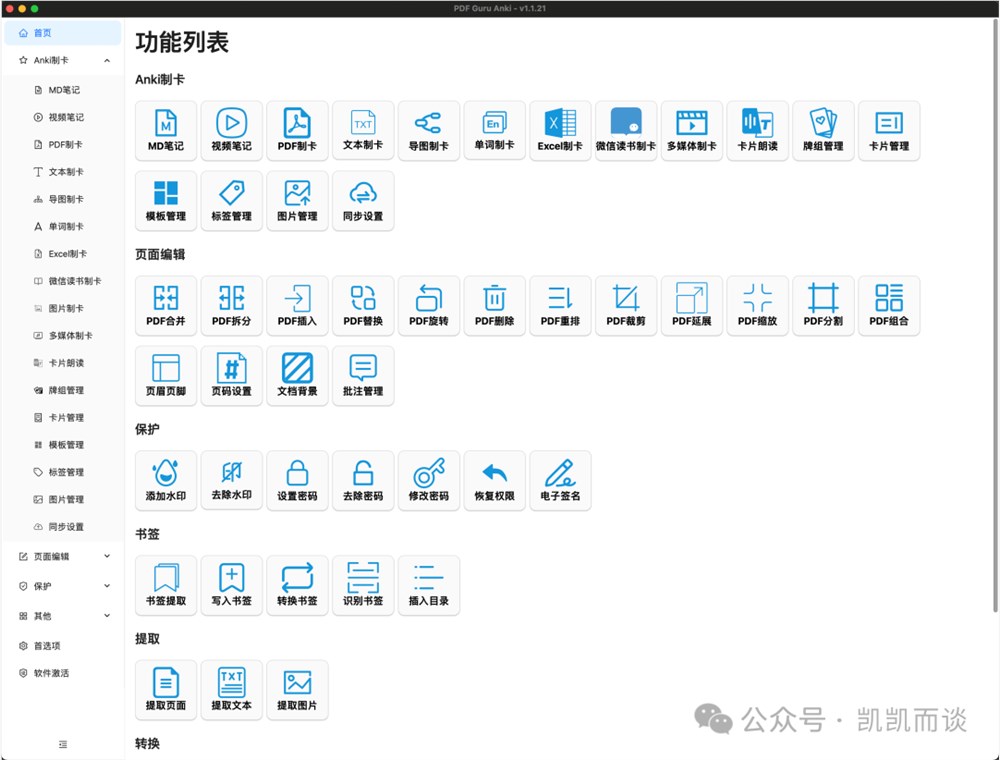Open the 导图制卡 card in the feature grid

[429, 131]
